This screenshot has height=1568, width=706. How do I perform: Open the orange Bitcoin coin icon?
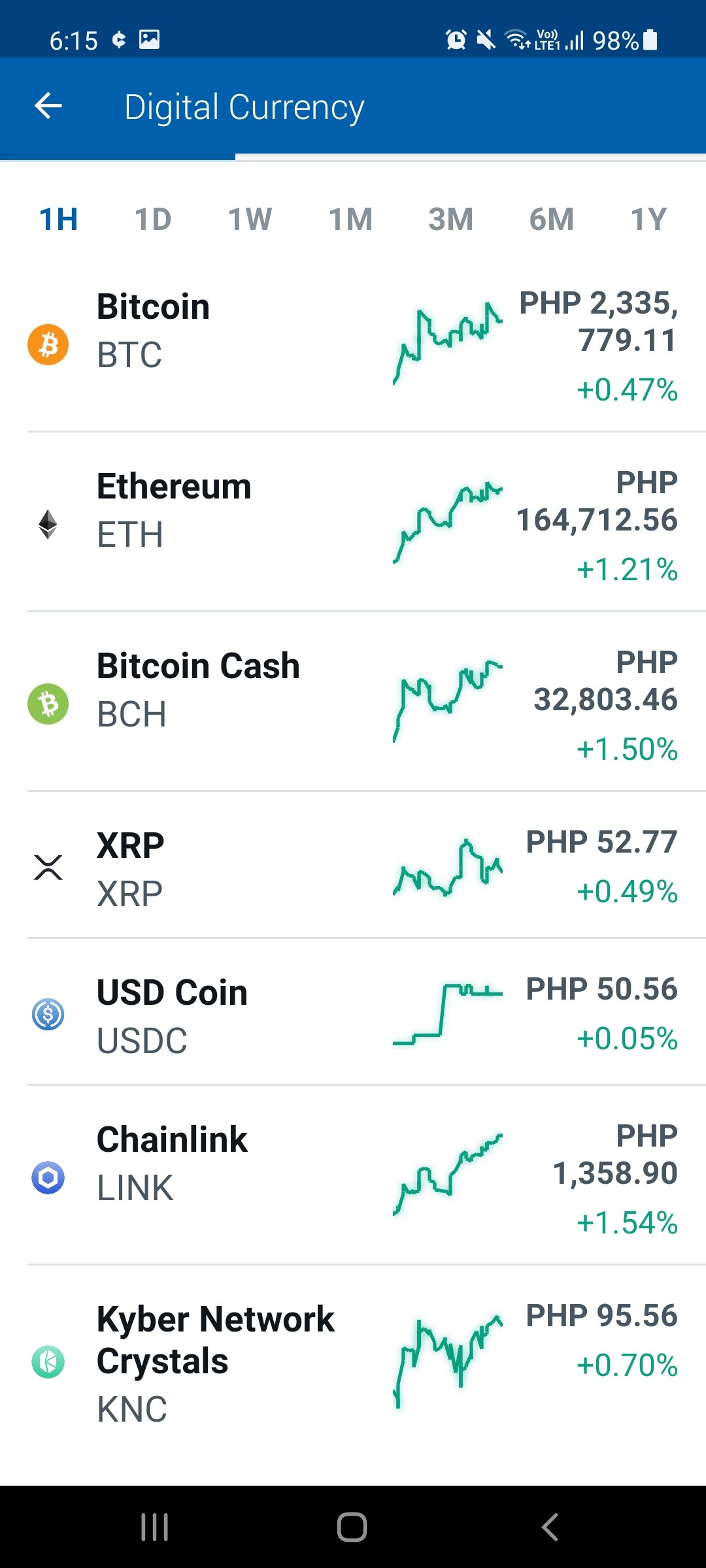coord(48,344)
